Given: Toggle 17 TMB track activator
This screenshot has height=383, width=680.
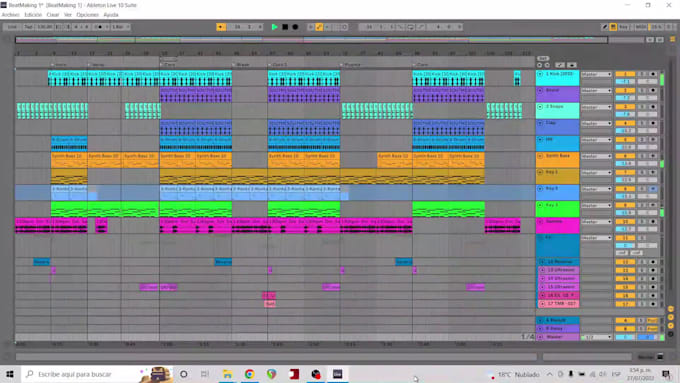Looking at the screenshot, I should [x=625, y=304].
